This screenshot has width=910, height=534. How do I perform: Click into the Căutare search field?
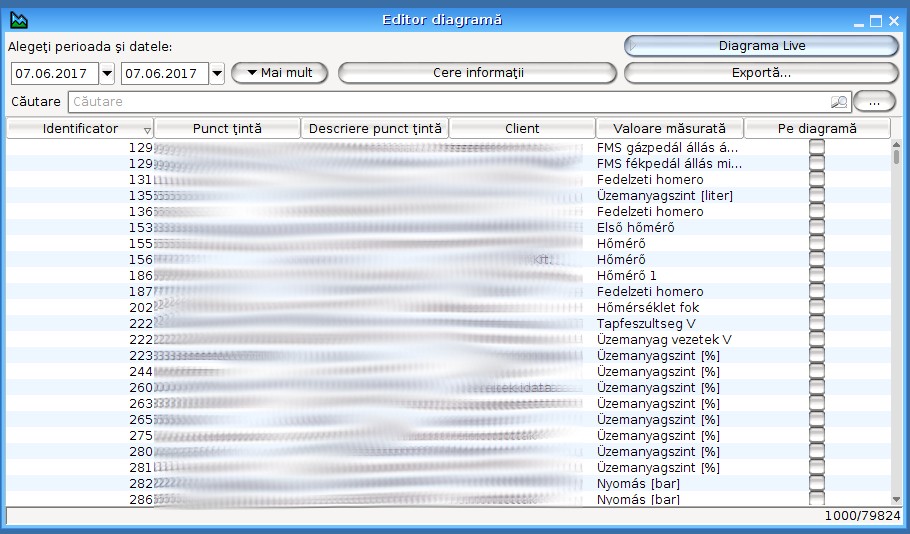(450, 102)
